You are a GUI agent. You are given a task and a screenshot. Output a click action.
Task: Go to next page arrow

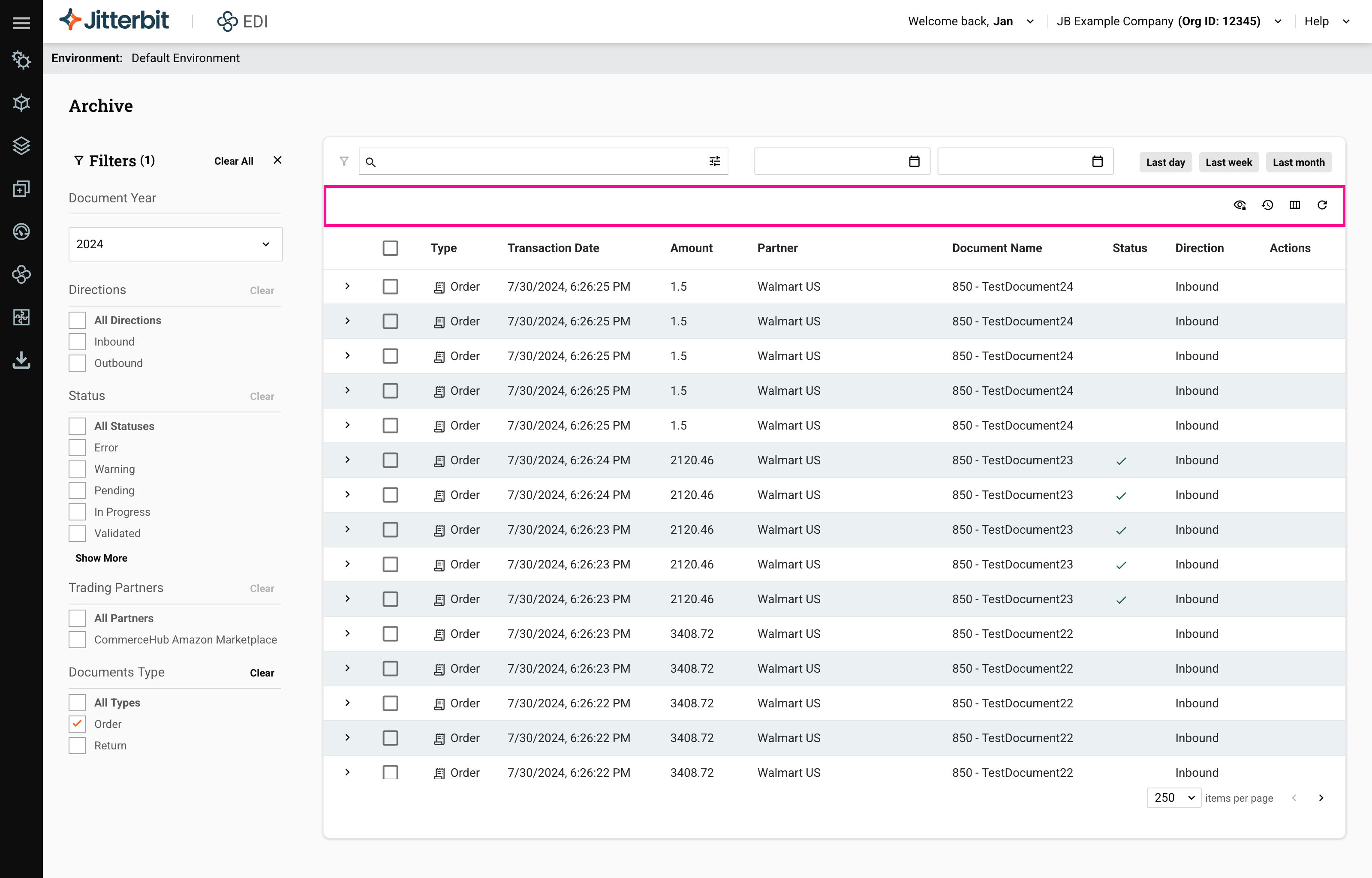coord(1321,797)
